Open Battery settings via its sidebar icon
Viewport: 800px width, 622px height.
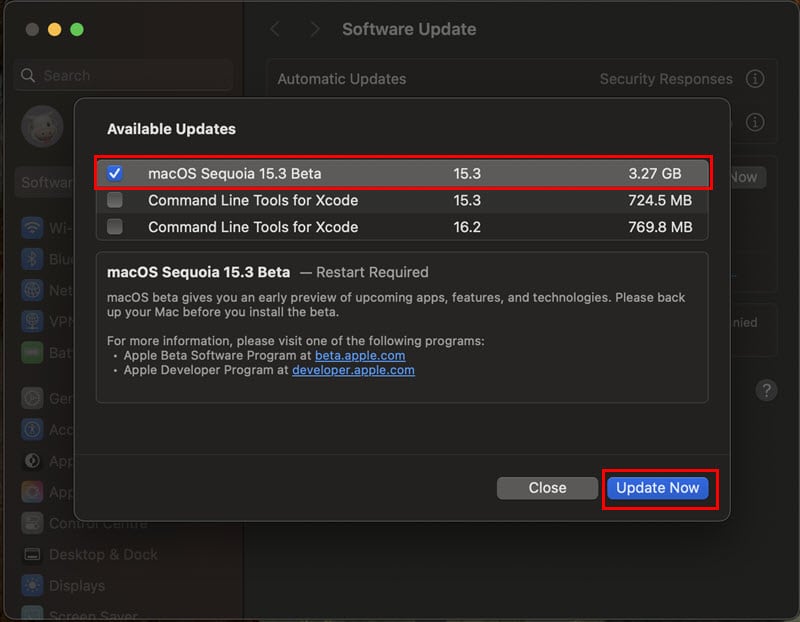(x=32, y=352)
